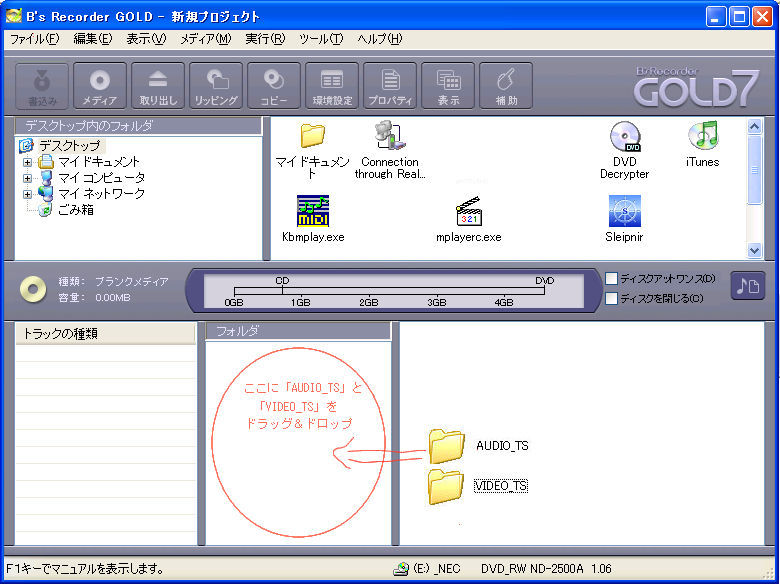Image resolution: width=780 pixels, height=585 pixels.
Task: Select the AUDIO_TS folder icon
Action: coord(446,445)
